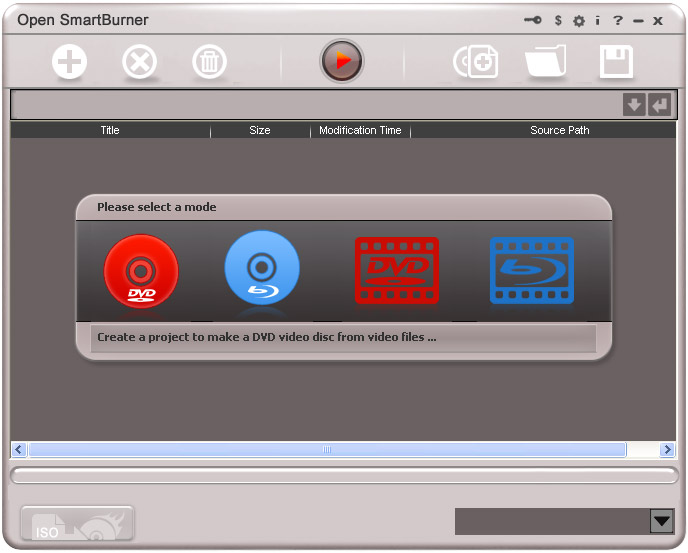This screenshot has height=553, width=688.
Task: Click the enter arrow button in path bar
Action: [x=658, y=105]
